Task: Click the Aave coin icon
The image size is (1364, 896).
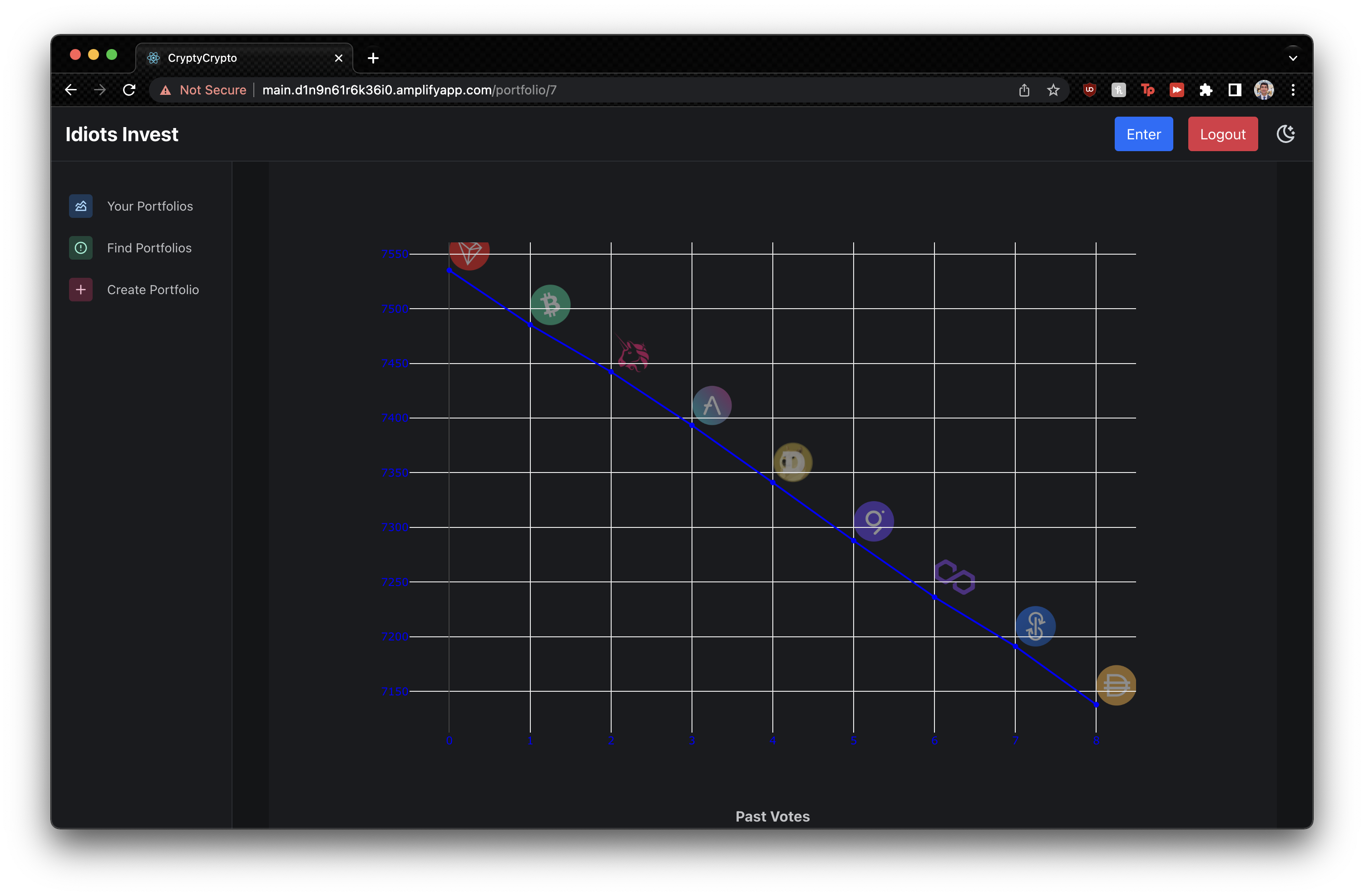Action: point(712,406)
